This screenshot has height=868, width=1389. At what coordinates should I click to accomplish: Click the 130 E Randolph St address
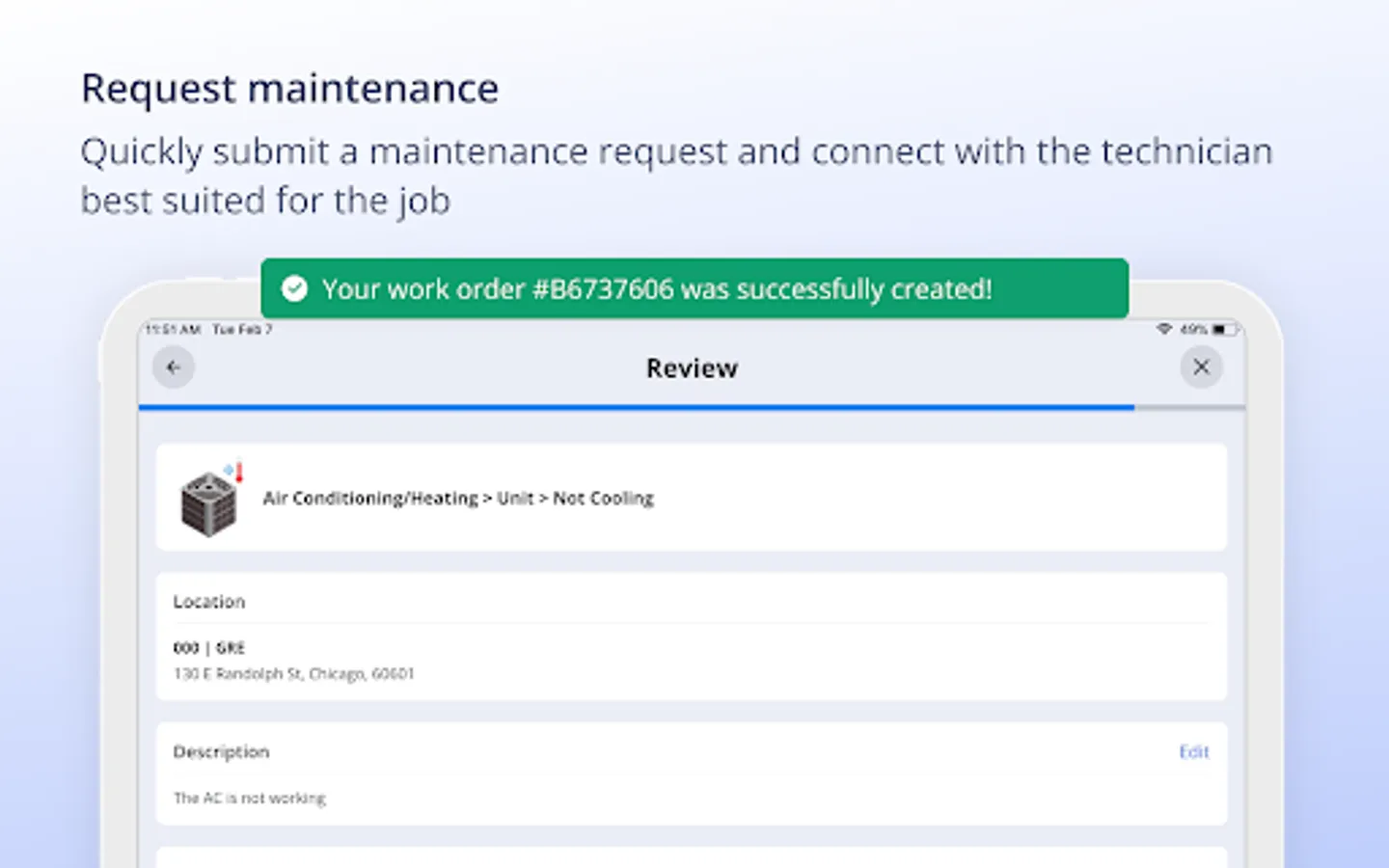coord(294,674)
